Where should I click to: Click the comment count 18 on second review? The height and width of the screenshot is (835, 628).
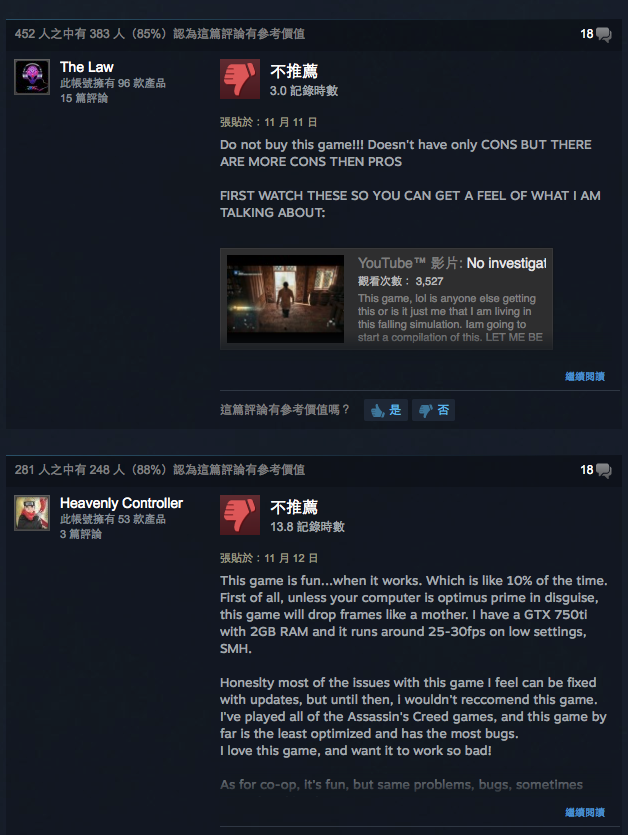tap(586, 470)
